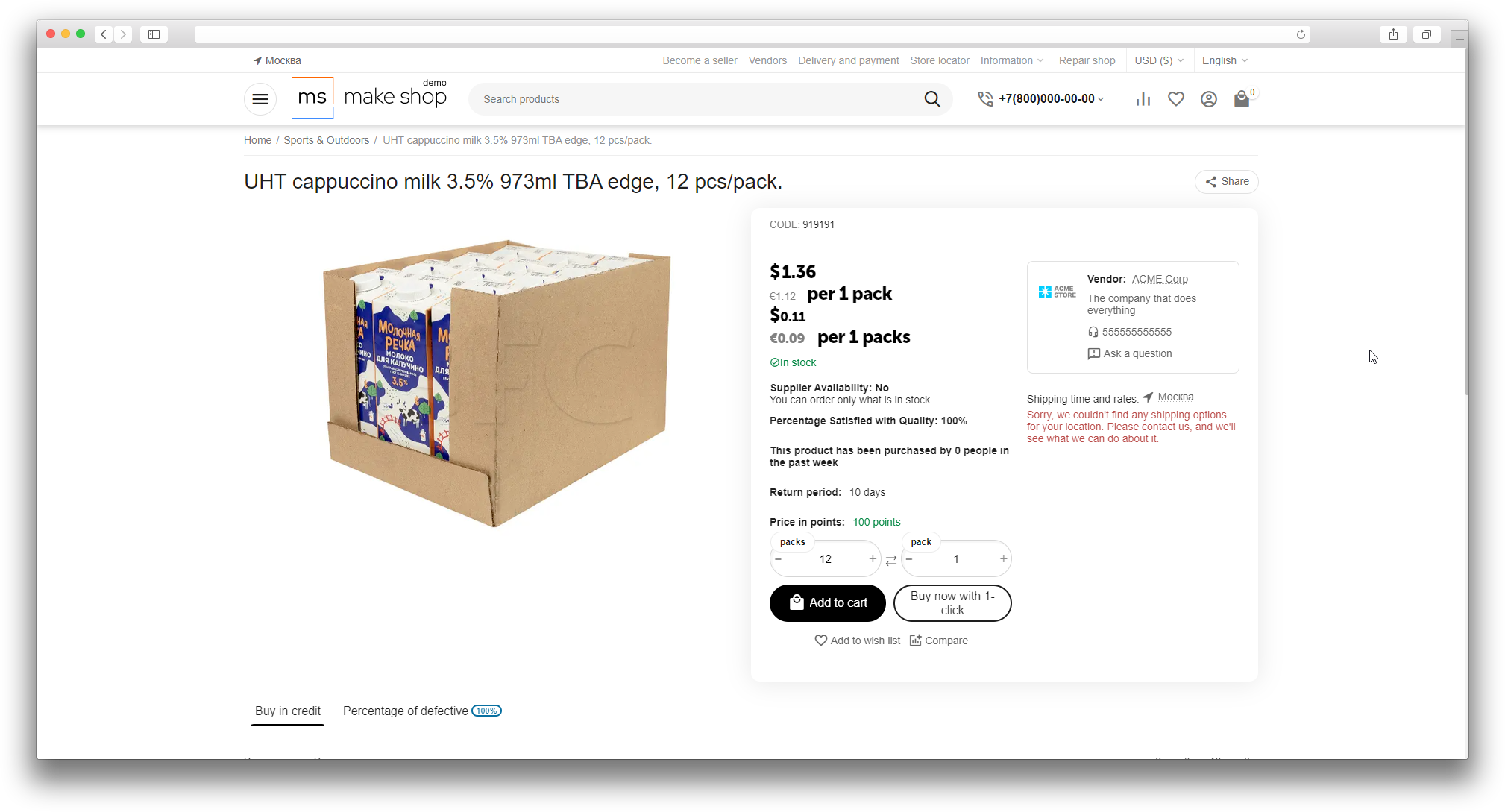Click the search magnifier icon
Image resolution: width=1505 pixels, height=812 pixels.
(932, 99)
